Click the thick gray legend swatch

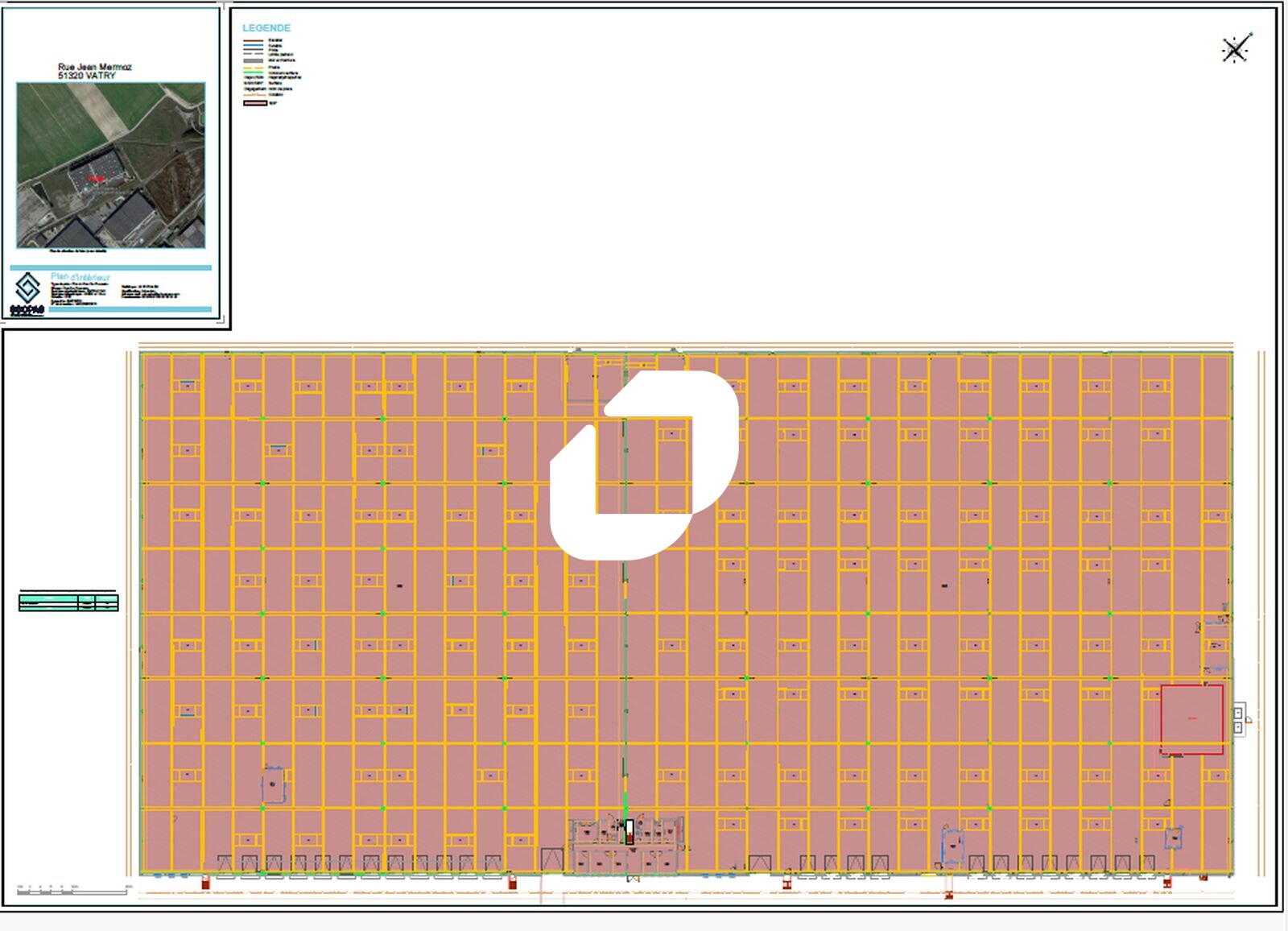point(254,60)
